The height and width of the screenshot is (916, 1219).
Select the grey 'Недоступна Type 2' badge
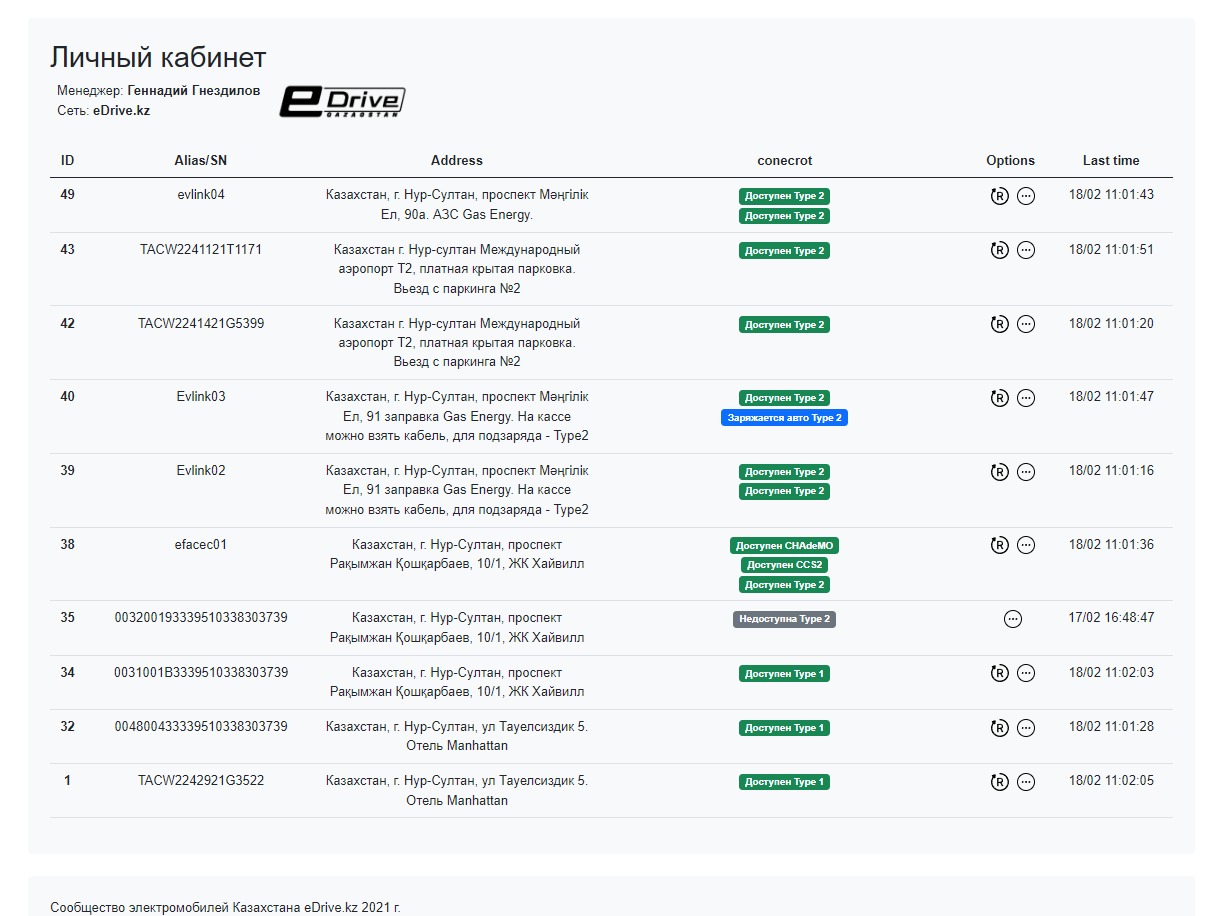pyautogui.click(x=784, y=619)
